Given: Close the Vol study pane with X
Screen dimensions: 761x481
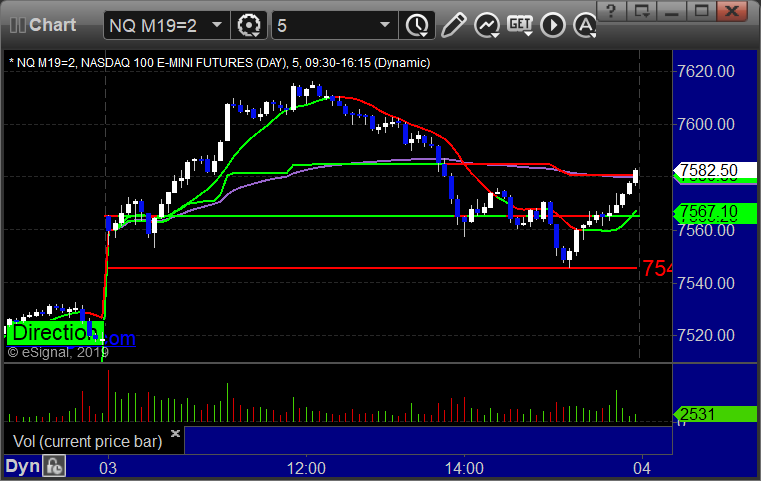Looking at the screenshot, I should pos(175,433).
